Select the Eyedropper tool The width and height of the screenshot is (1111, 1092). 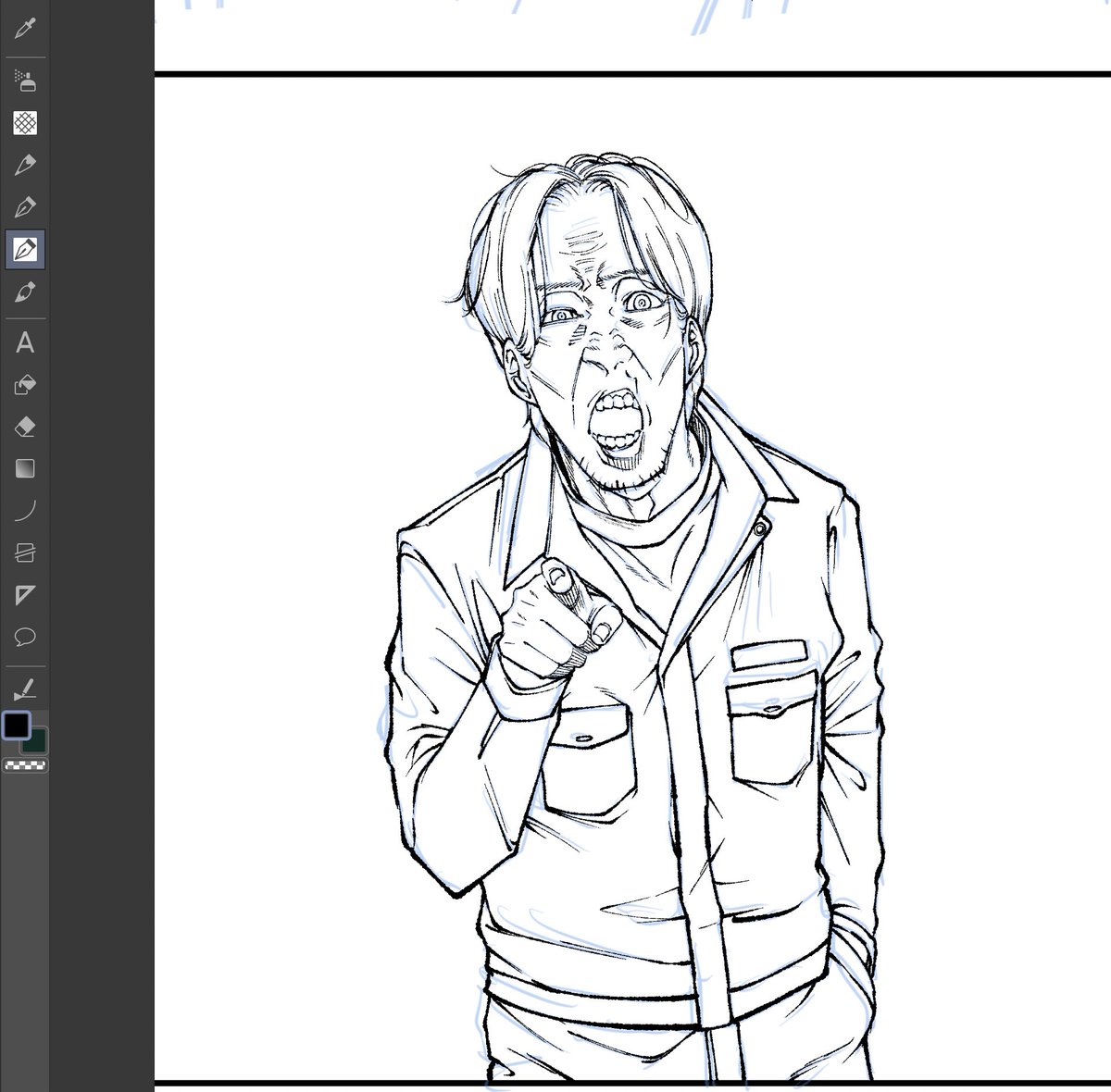tap(25, 29)
